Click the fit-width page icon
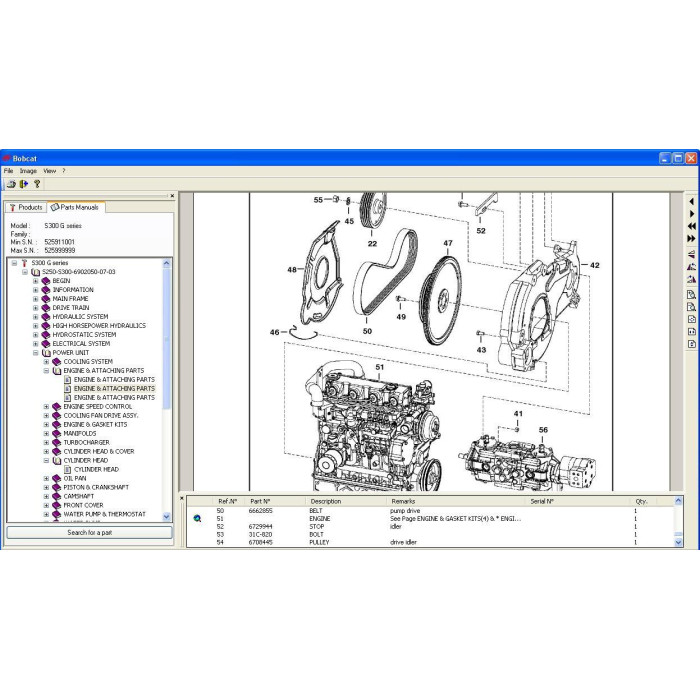Screen dimensions: 700x700 click(692, 332)
